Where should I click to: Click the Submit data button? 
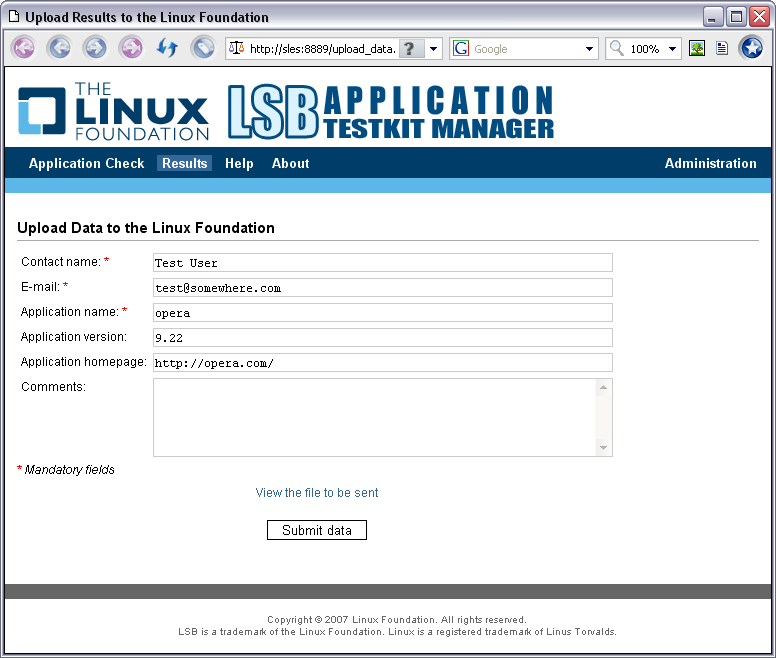click(x=317, y=530)
